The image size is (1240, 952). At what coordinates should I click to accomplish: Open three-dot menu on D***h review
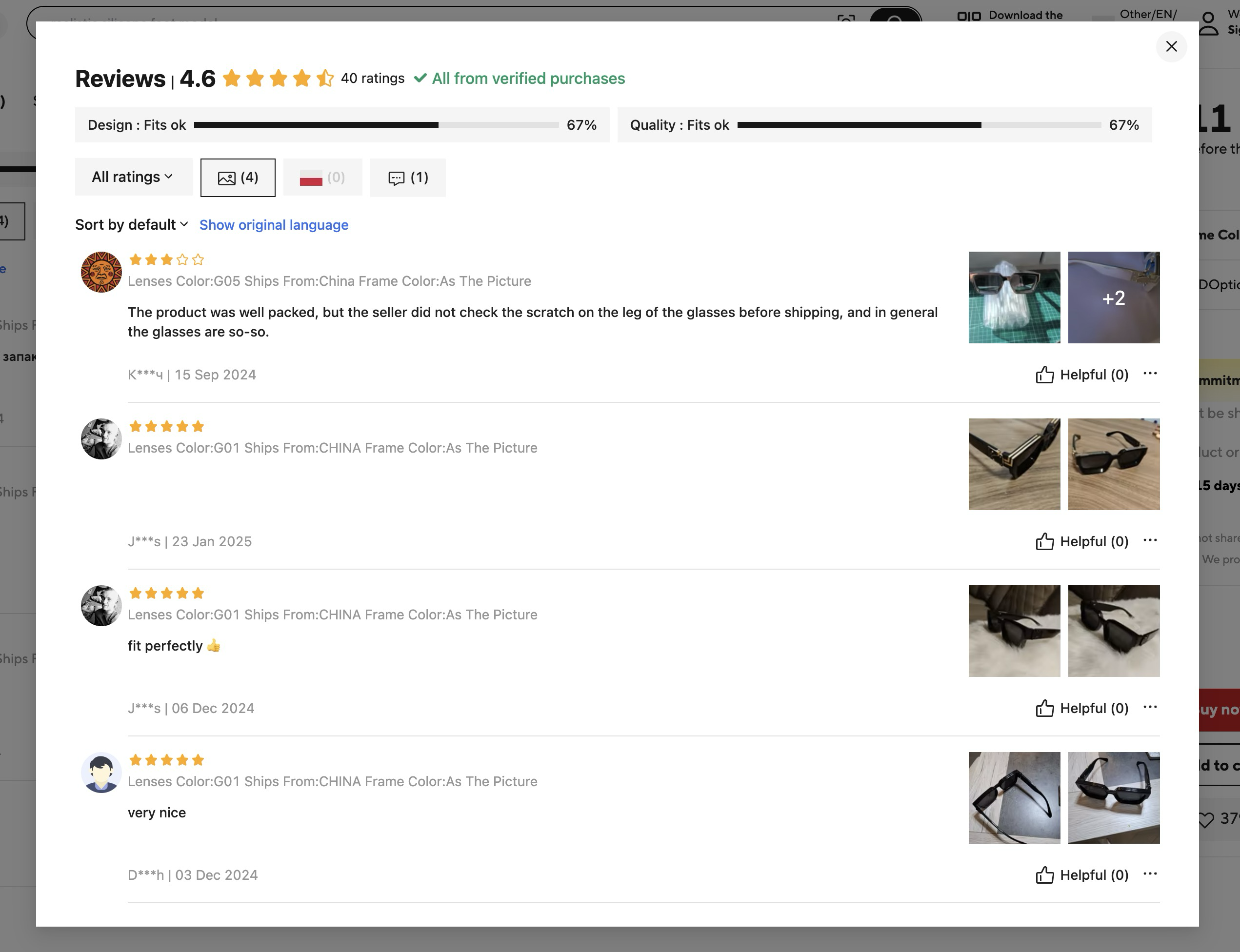(x=1150, y=874)
